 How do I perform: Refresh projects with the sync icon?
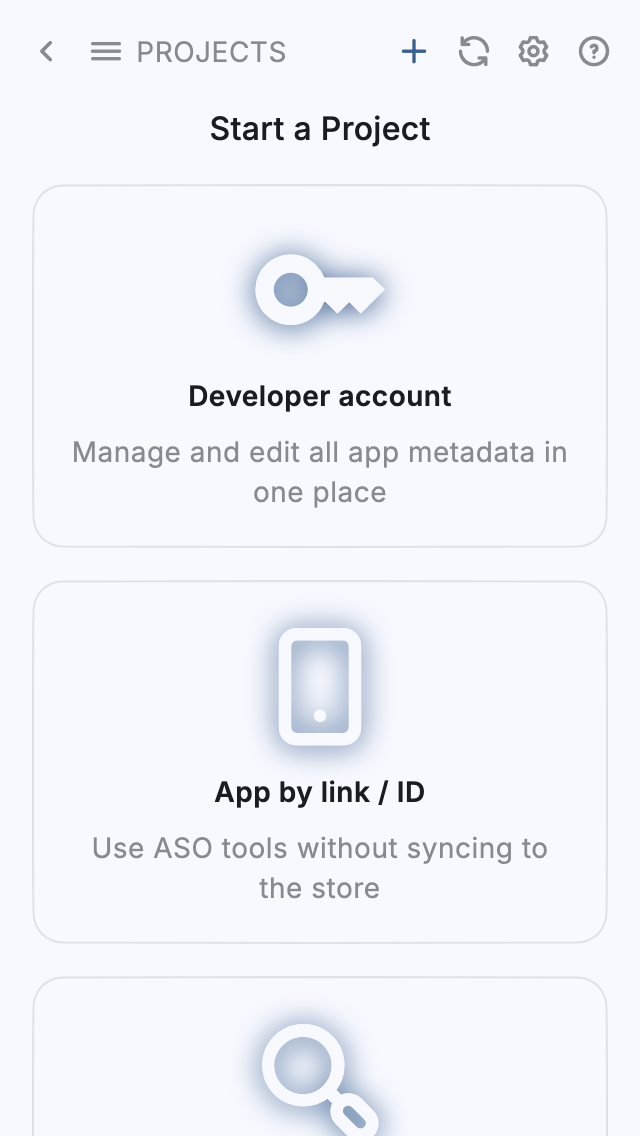point(474,52)
